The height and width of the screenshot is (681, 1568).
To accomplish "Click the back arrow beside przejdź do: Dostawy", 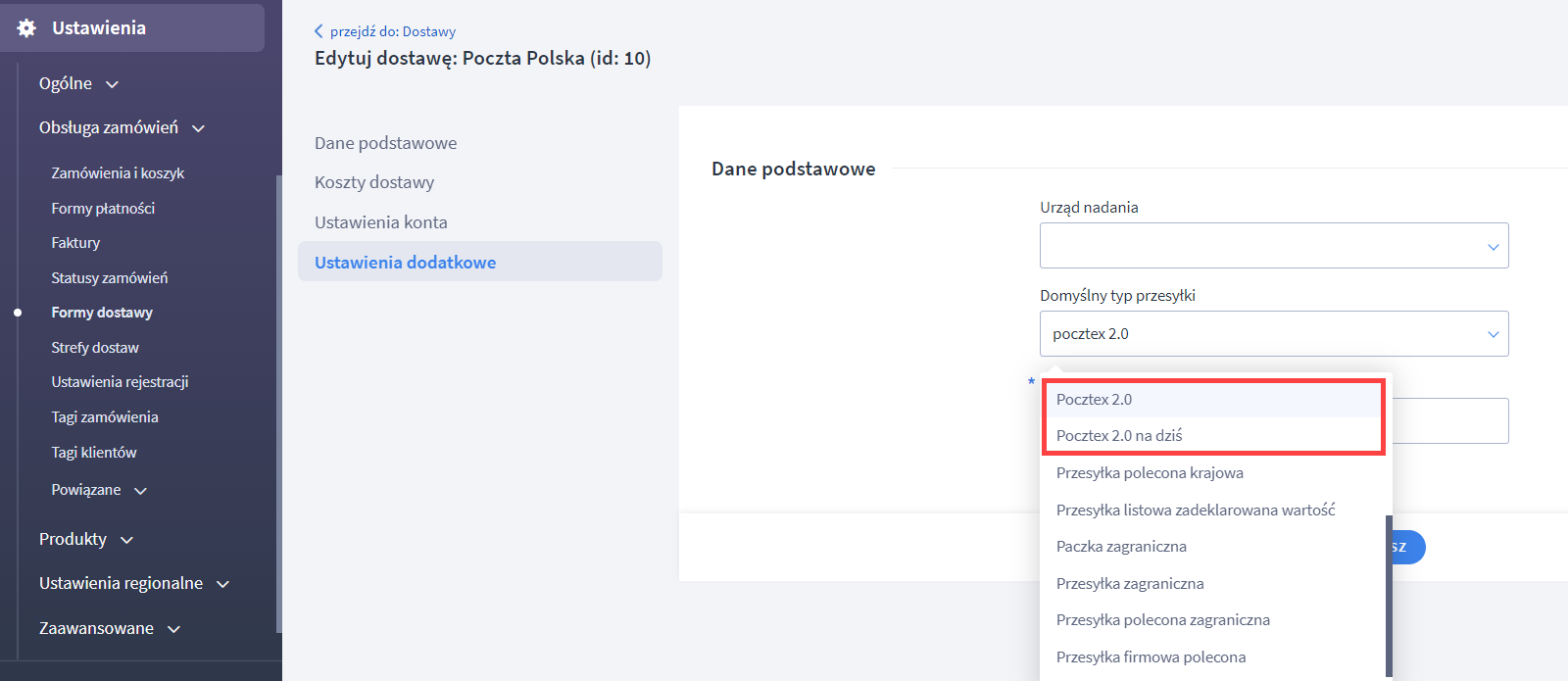I will [x=318, y=31].
